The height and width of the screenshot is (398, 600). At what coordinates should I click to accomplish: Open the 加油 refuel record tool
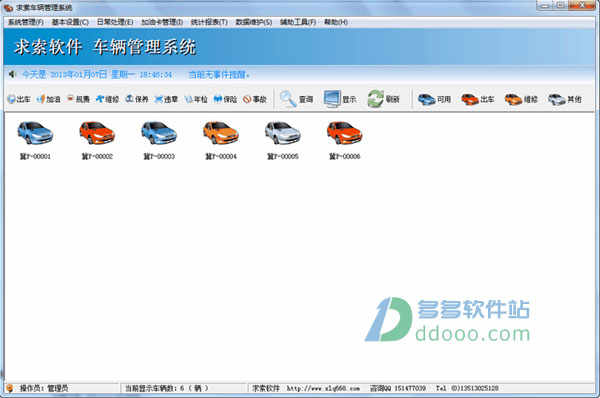pos(48,99)
